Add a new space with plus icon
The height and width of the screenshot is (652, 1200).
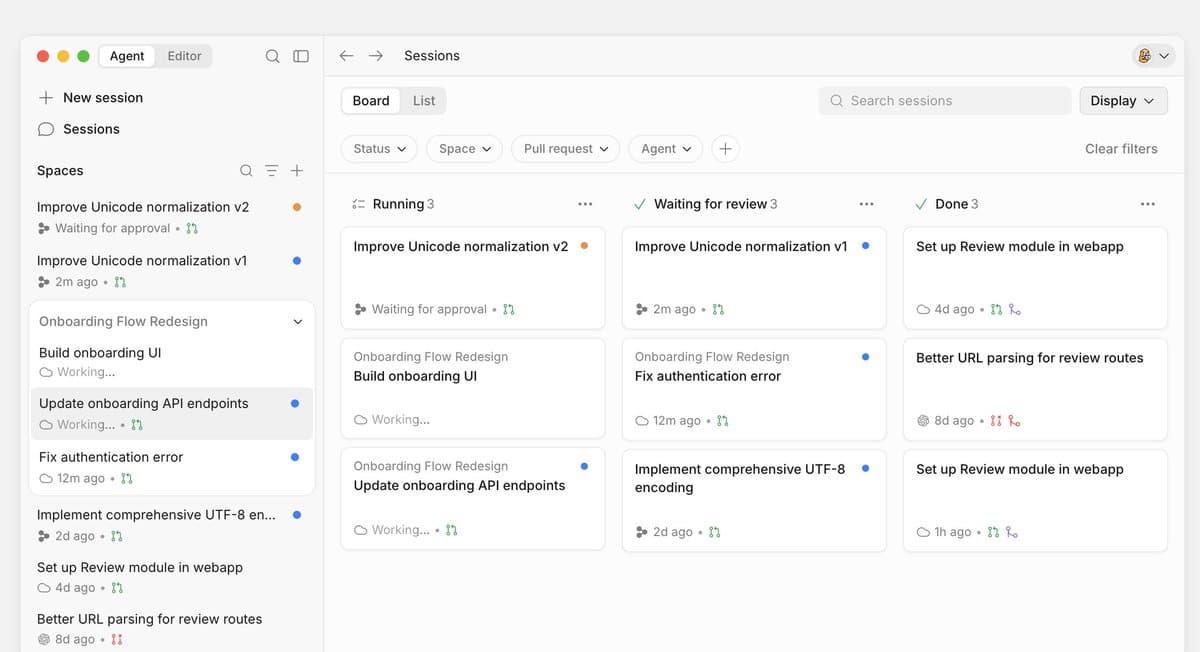pos(297,171)
